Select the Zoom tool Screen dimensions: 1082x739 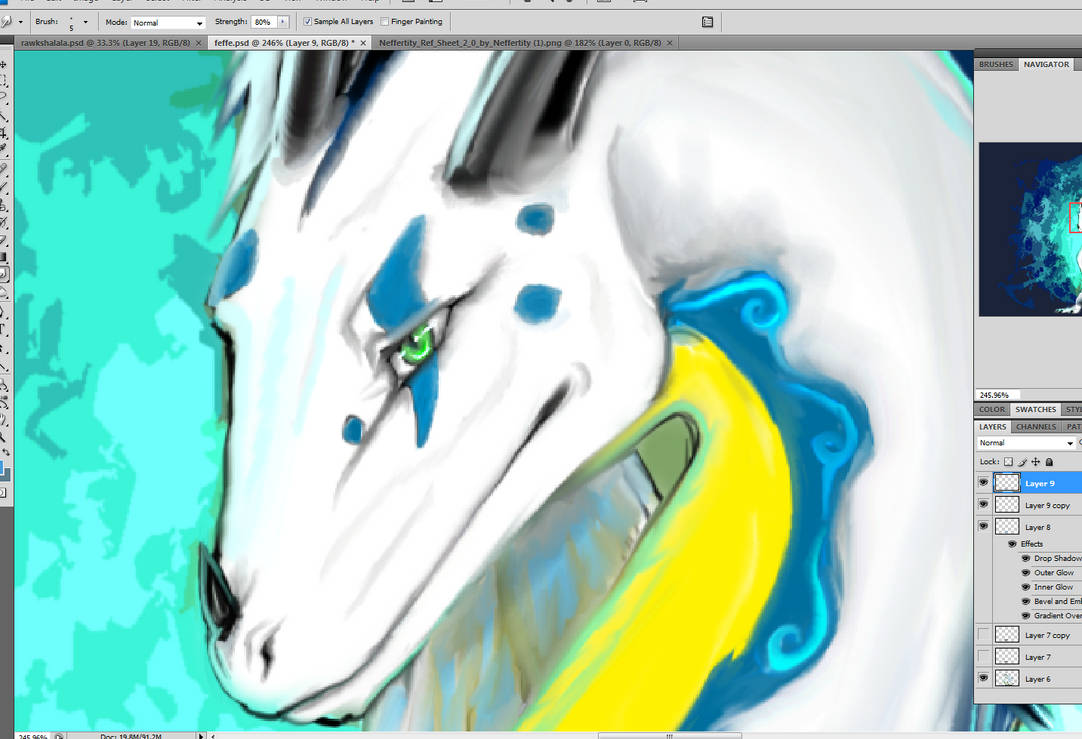(x=3, y=436)
